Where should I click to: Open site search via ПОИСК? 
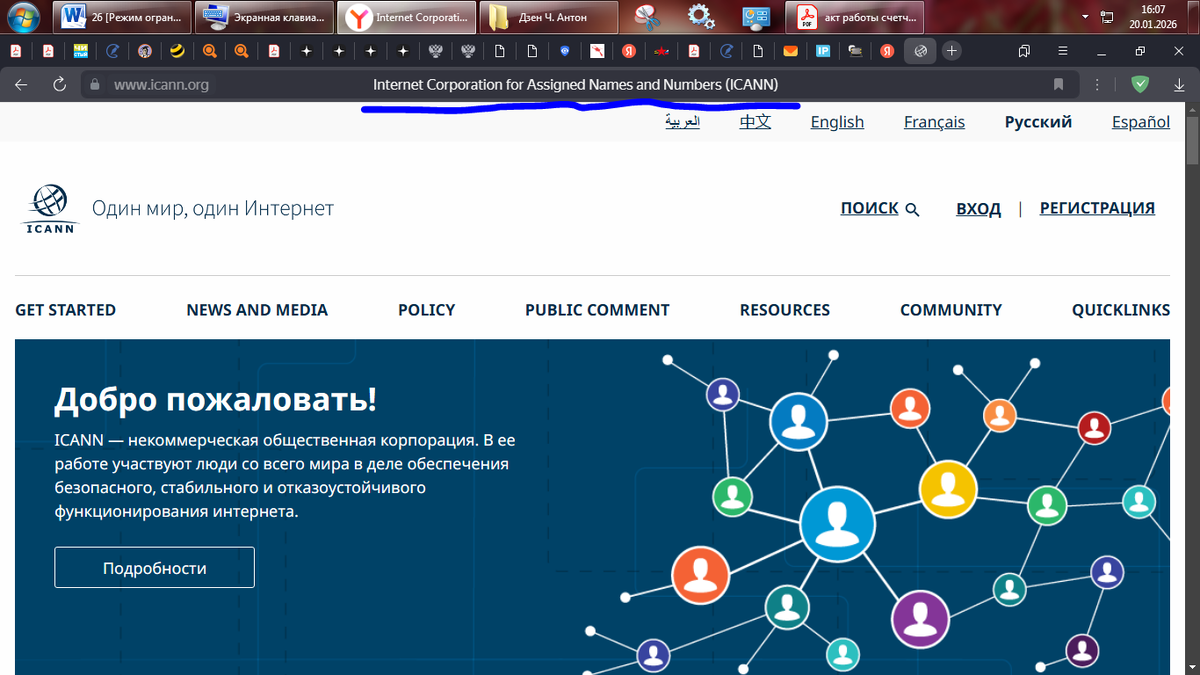pos(869,208)
